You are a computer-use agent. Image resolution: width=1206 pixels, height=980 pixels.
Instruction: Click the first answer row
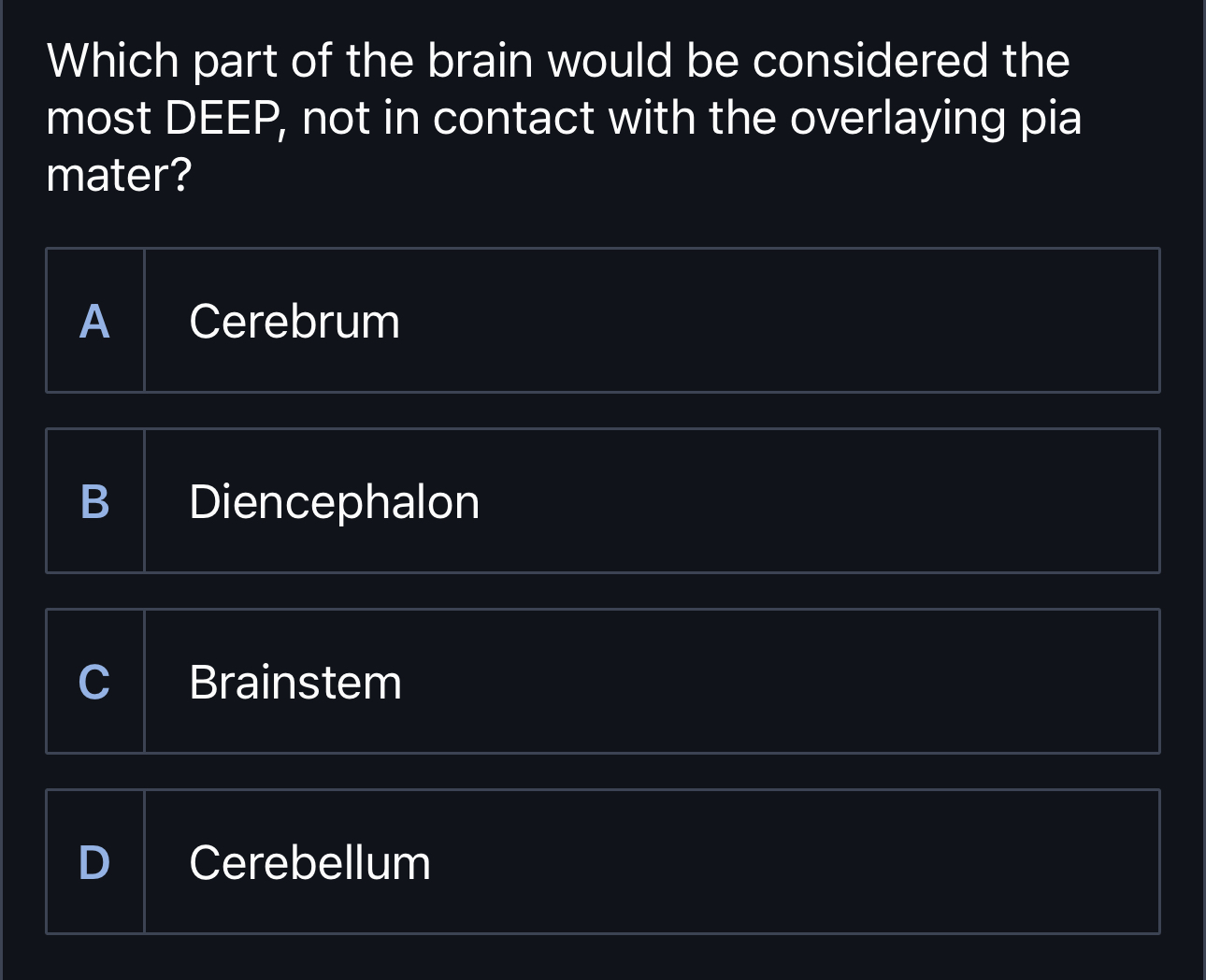(602, 319)
